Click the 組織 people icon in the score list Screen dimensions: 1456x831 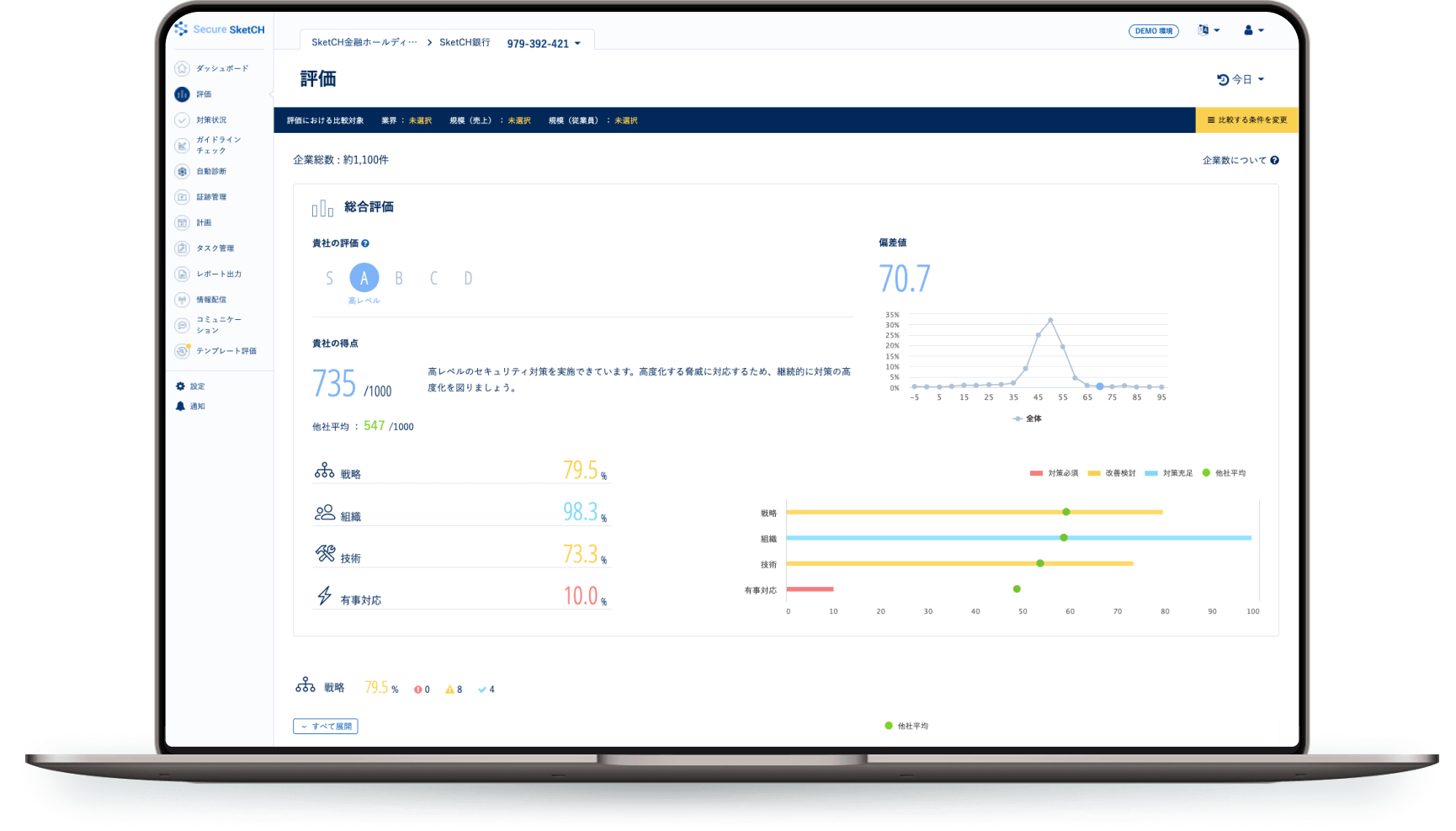click(x=325, y=512)
